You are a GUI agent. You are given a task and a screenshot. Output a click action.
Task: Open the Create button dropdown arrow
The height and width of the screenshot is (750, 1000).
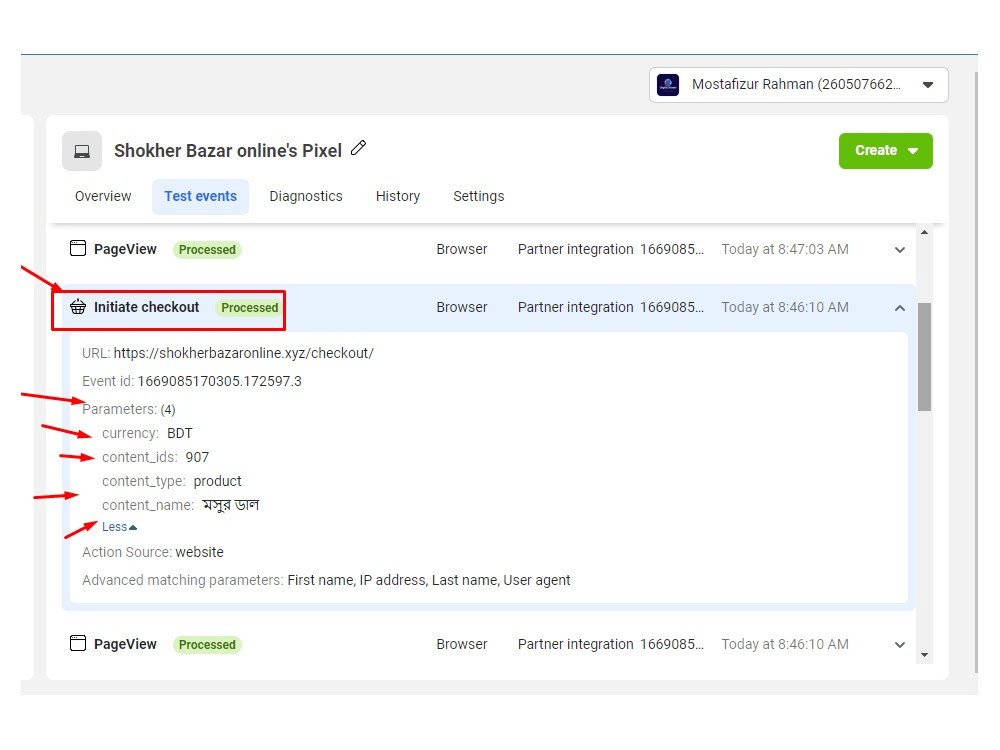[x=912, y=151]
